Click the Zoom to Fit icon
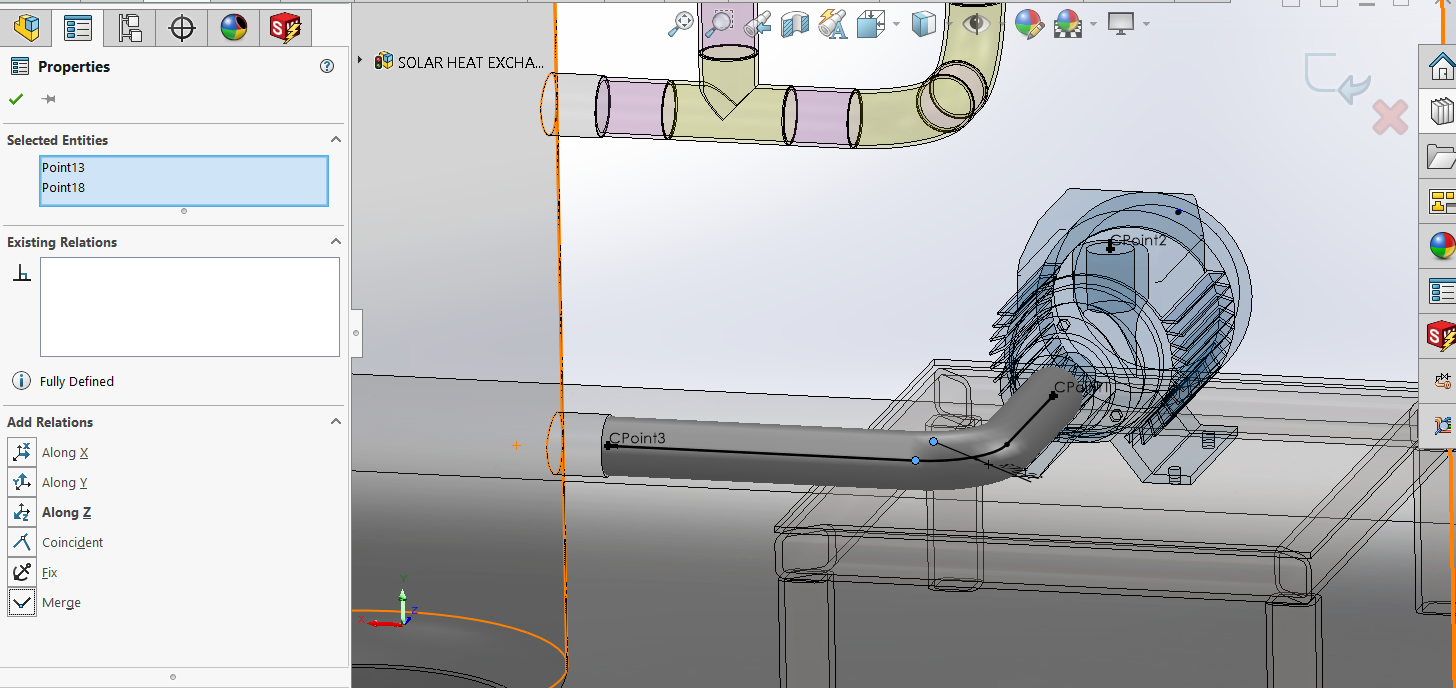Screen dimensions: 1456x688 coord(682,24)
